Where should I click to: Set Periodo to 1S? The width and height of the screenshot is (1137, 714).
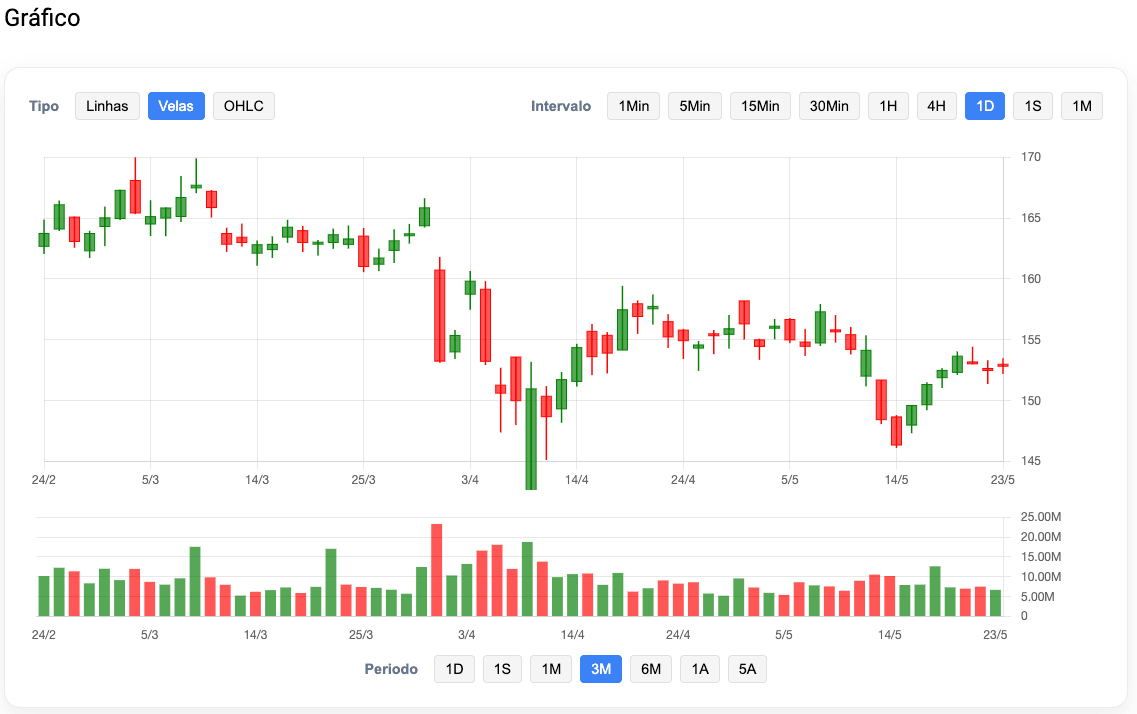[x=503, y=669]
